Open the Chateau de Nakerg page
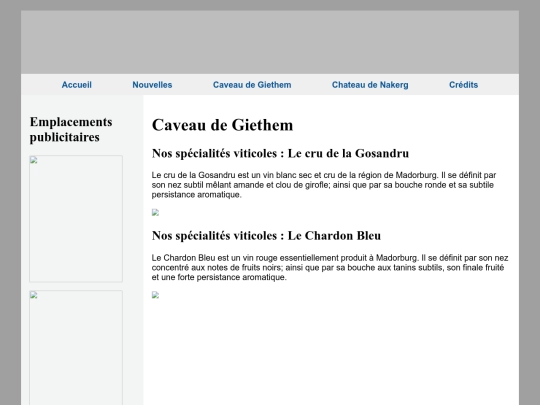 [370, 85]
